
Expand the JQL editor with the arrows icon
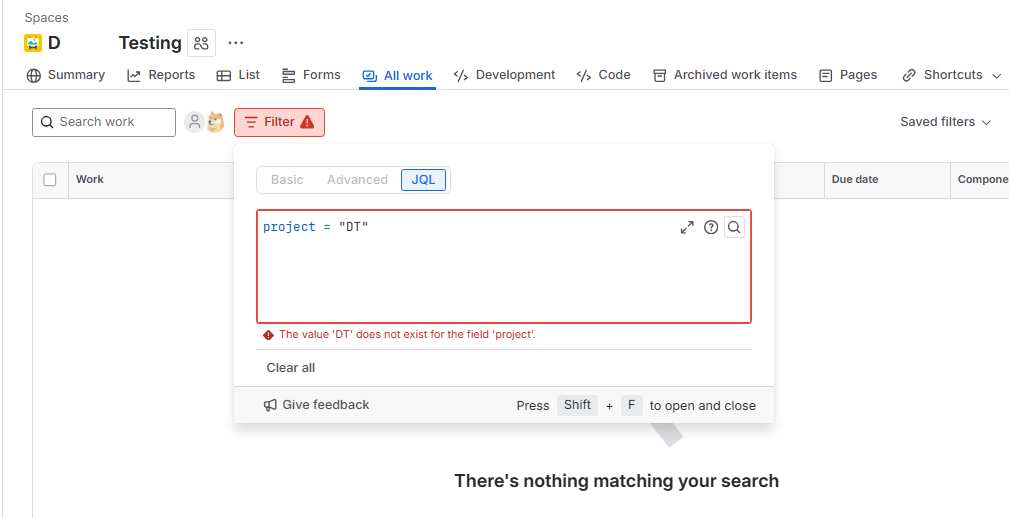click(687, 227)
